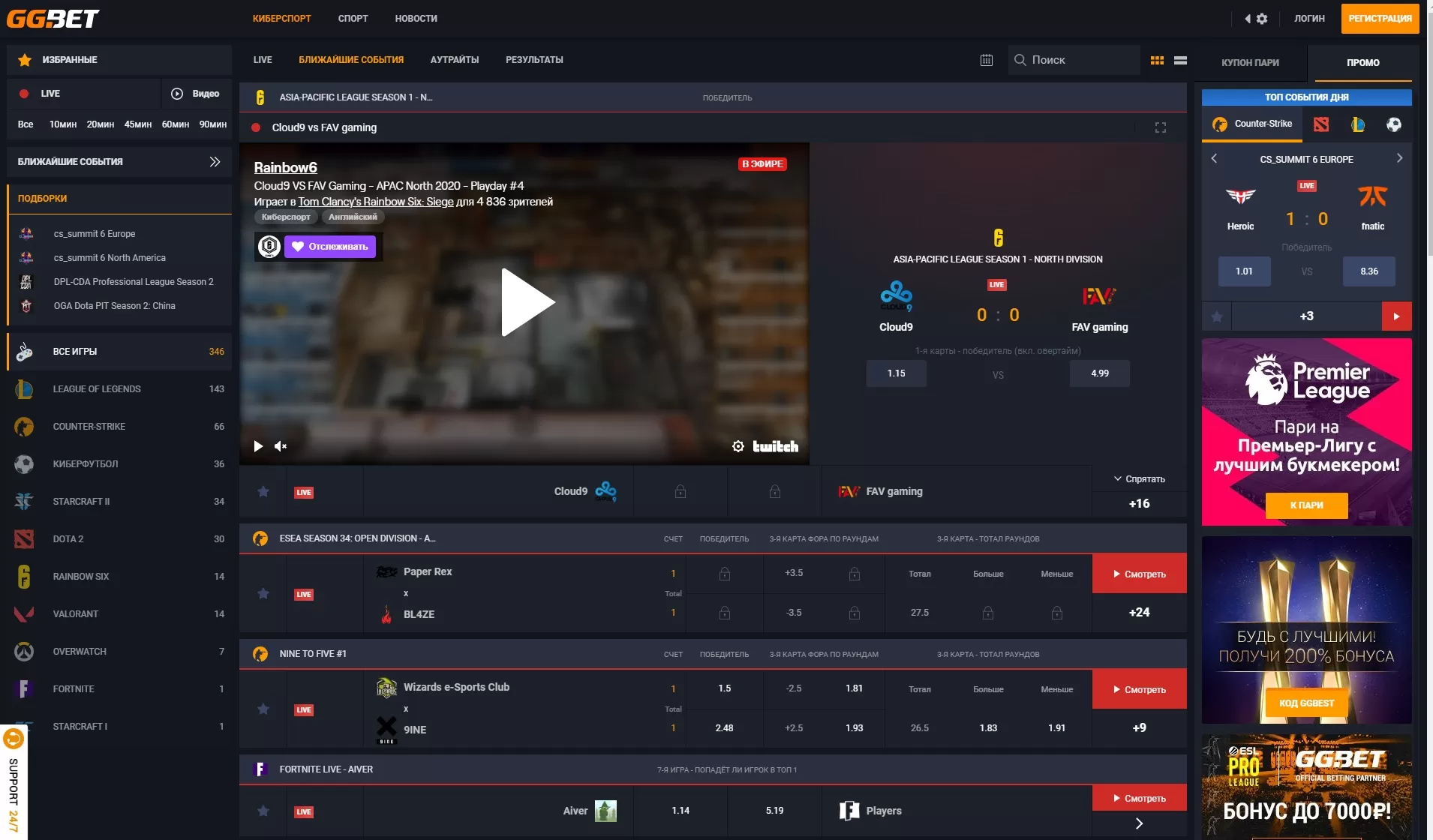Click Смотреть for Wizards e-Sports Club match

pos(1139,689)
